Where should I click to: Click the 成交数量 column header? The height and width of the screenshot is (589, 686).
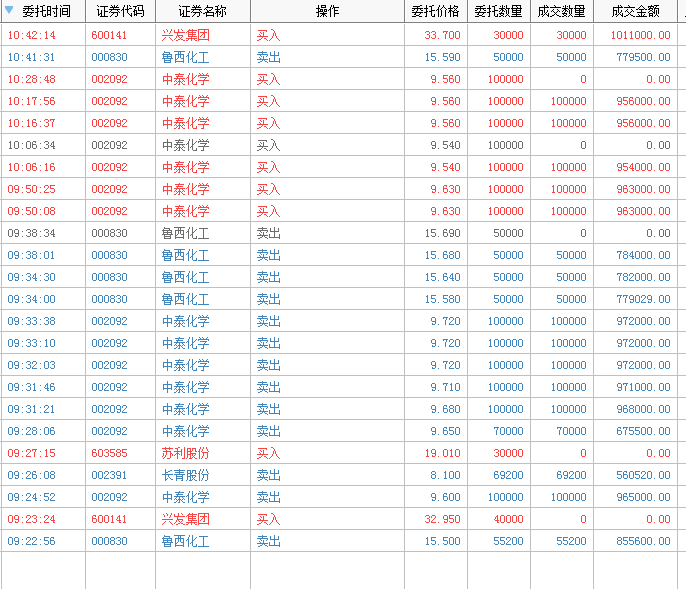[x=561, y=11]
